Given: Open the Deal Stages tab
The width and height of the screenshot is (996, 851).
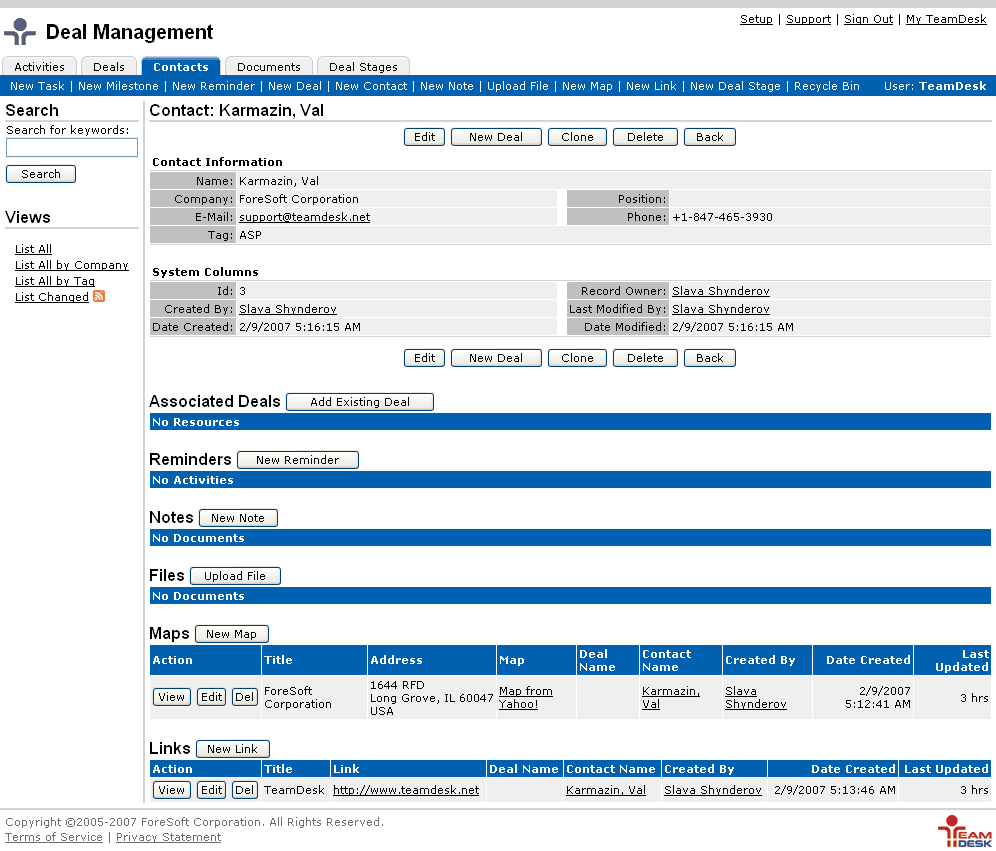Looking at the screenshot, I should click(x=363, y=67).
